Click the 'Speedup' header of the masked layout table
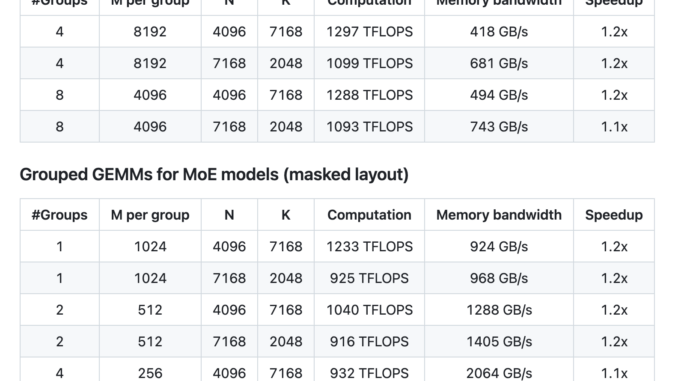The height and width of the screenshot is (381, 678). point(614,215)
